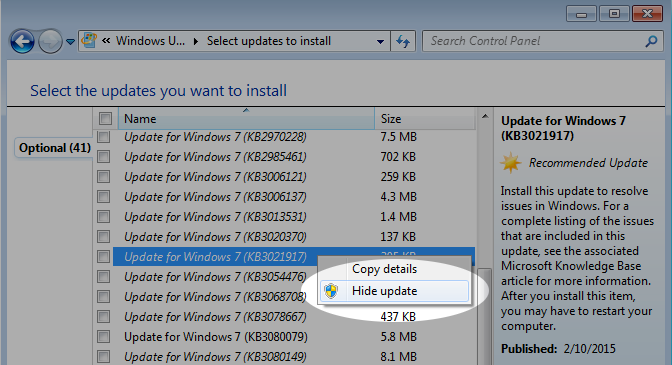Click the greyed Forward arrow button
The height and width of the screenshot is (365, 672).
pos(50,42)
